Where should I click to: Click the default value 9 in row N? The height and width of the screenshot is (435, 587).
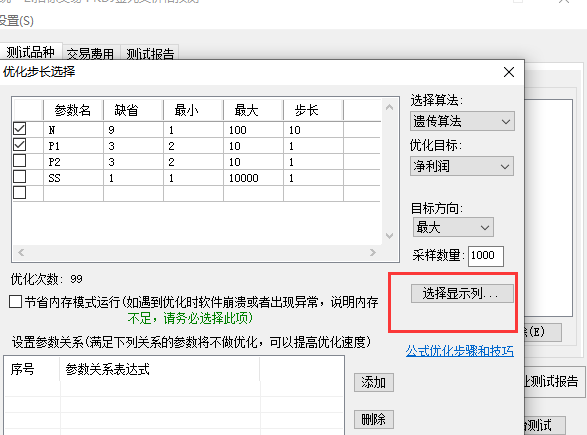(133, 130)
